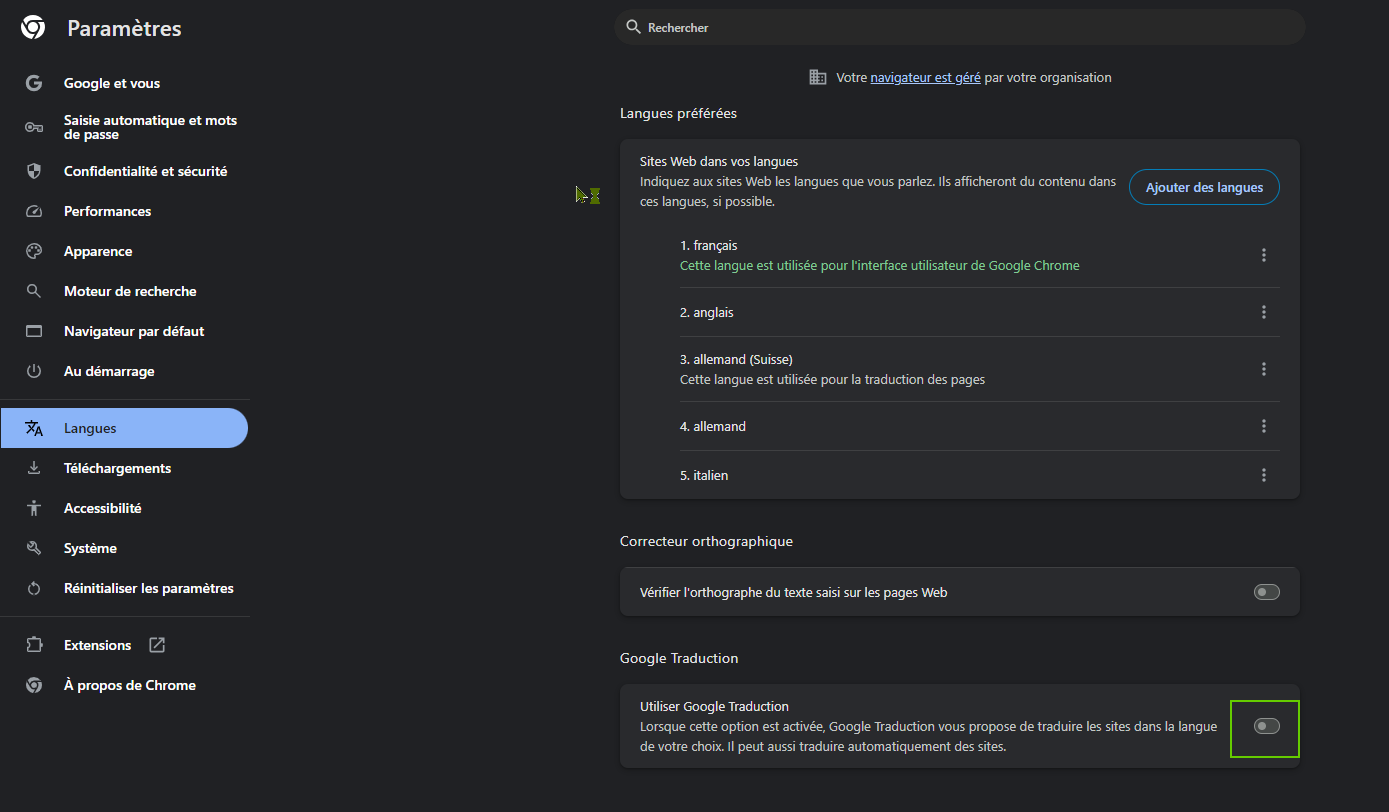Image resolution: width=1389 pixels, height=812 pixels.
Task: Click the Correcteur orthographique heading
Action: (706, 541)
